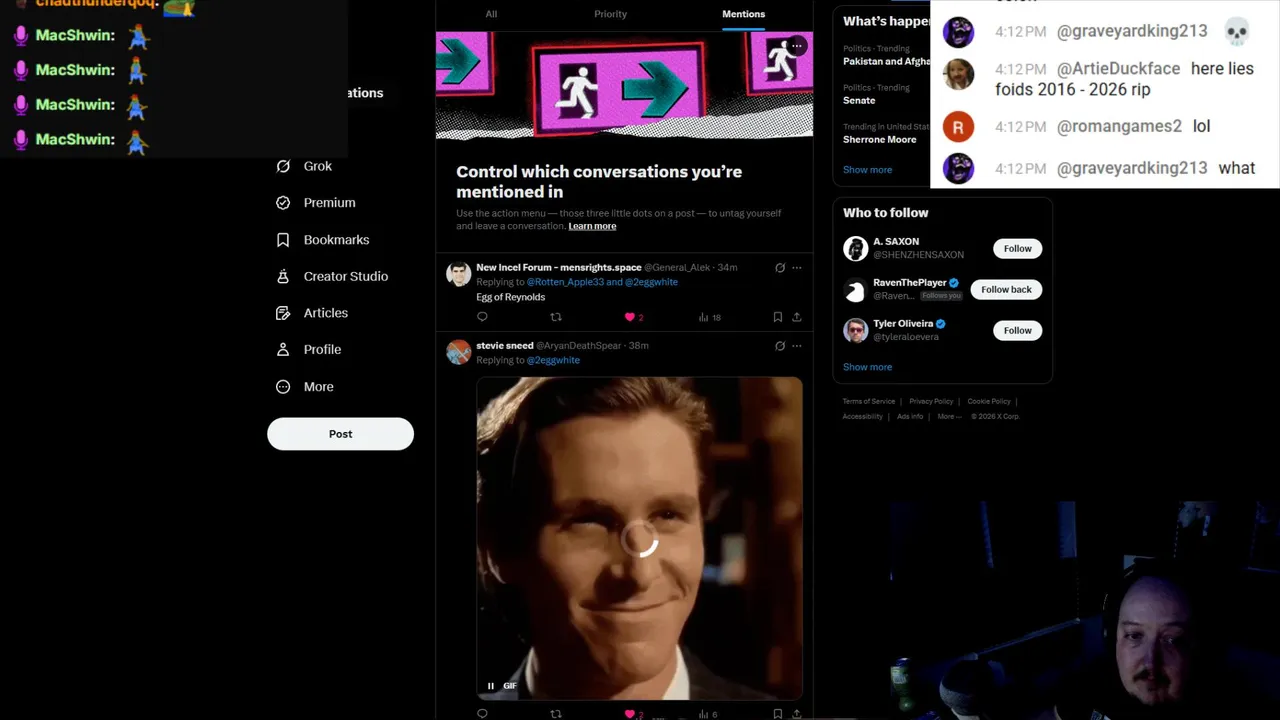
Task: Open Grok action on stevie sneed post
Action: pos(780,346)
